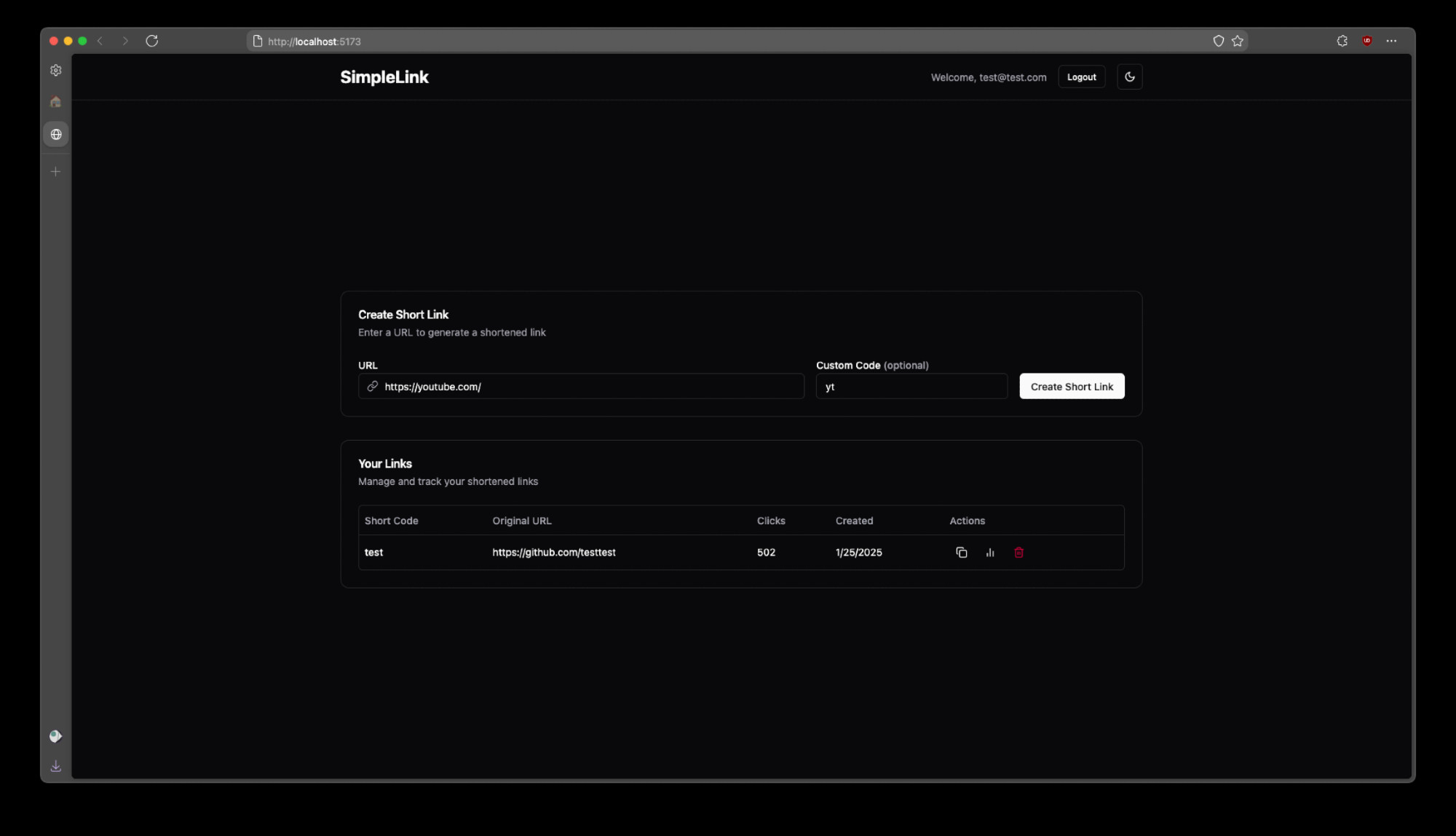1456x836 pixels.
Task: Open the browser extensions puzzle icon
Action: [x=1342, y=42]
